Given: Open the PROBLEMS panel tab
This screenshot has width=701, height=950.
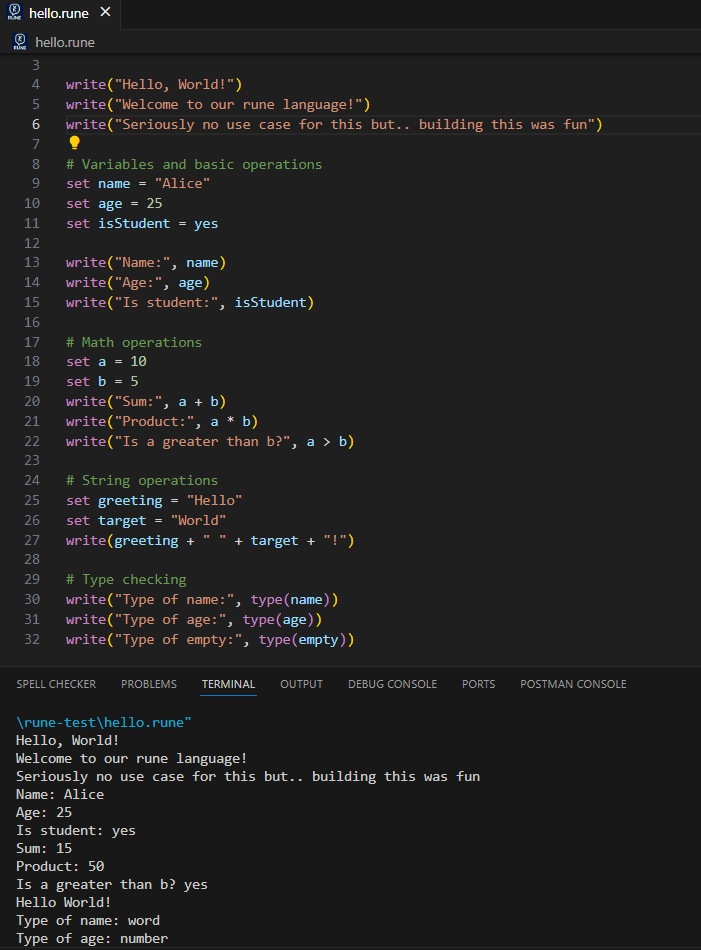Looking at the screenshot, I should coord(149,684).
